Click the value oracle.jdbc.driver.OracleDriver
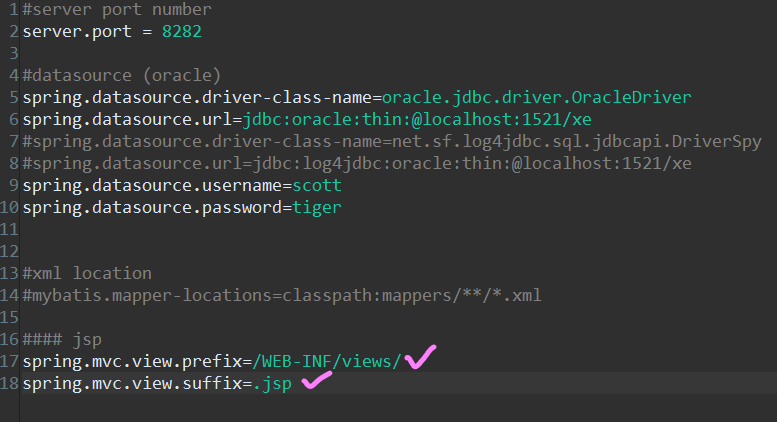Screen dimensions: 777x422 537,98
